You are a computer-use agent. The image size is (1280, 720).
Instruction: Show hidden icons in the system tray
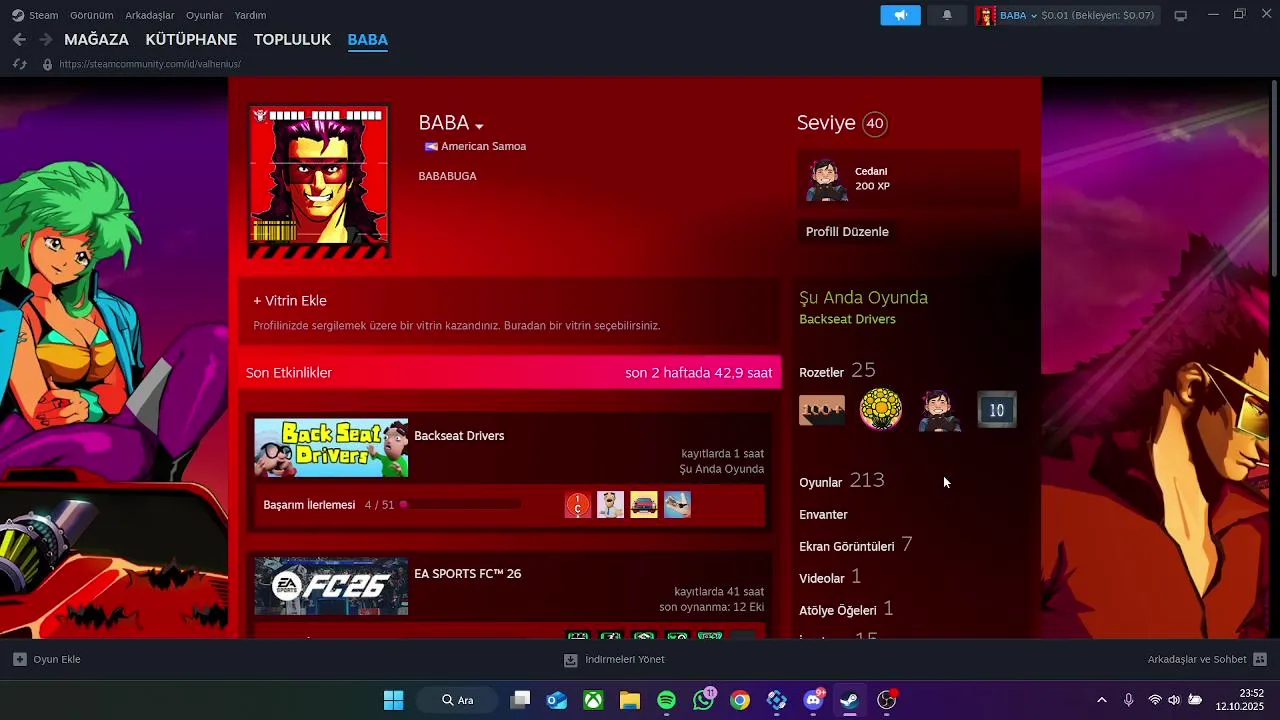(1102, 700)
